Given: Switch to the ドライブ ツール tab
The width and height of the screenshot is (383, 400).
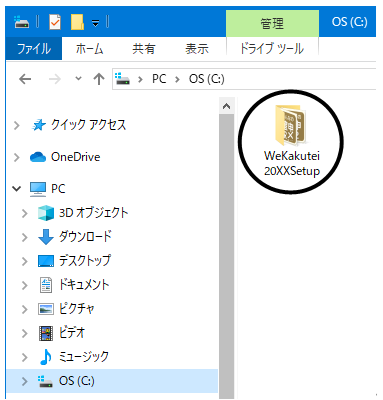Looking at the screenshot, I should 272,49.
